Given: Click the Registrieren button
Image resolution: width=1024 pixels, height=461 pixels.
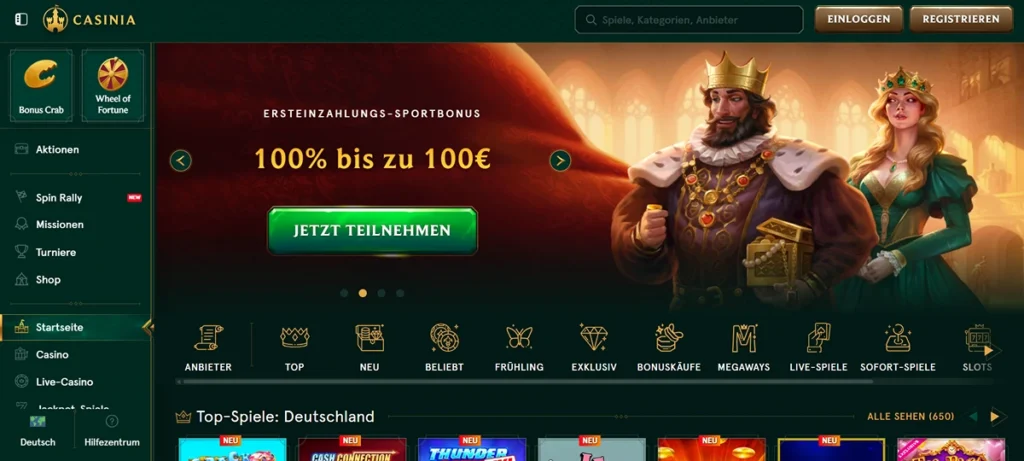Looking at the screenshot, I should tap(961, 20).
